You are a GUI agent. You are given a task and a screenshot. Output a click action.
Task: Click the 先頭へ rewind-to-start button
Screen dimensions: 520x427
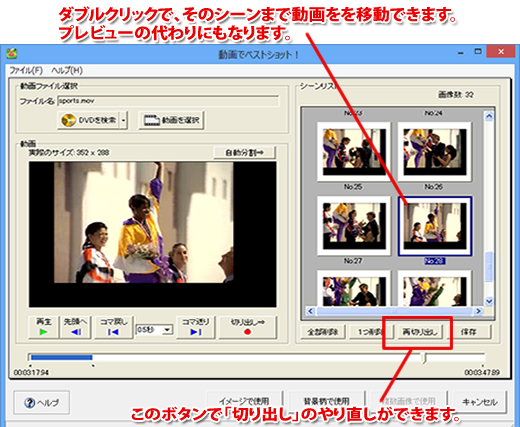click(x=76, y=327)
